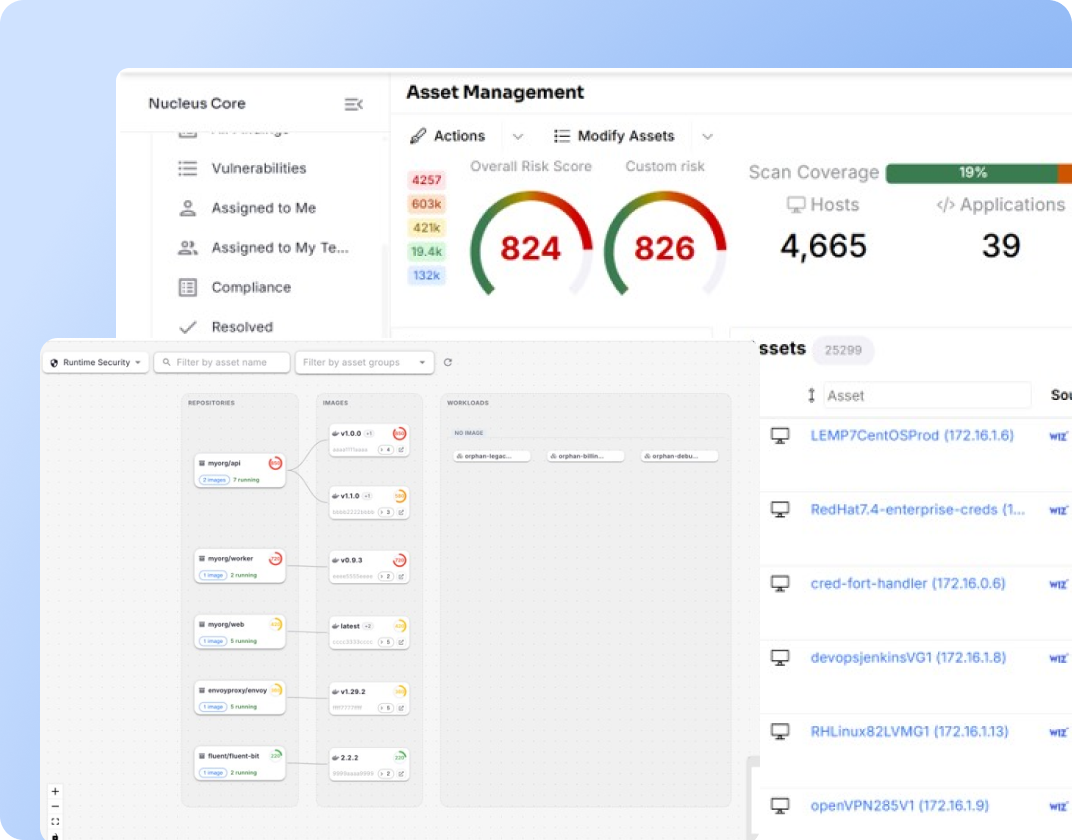1072x840 pixels.
Task: Select the myorg/web repository node
Action: tap(240, 632)
